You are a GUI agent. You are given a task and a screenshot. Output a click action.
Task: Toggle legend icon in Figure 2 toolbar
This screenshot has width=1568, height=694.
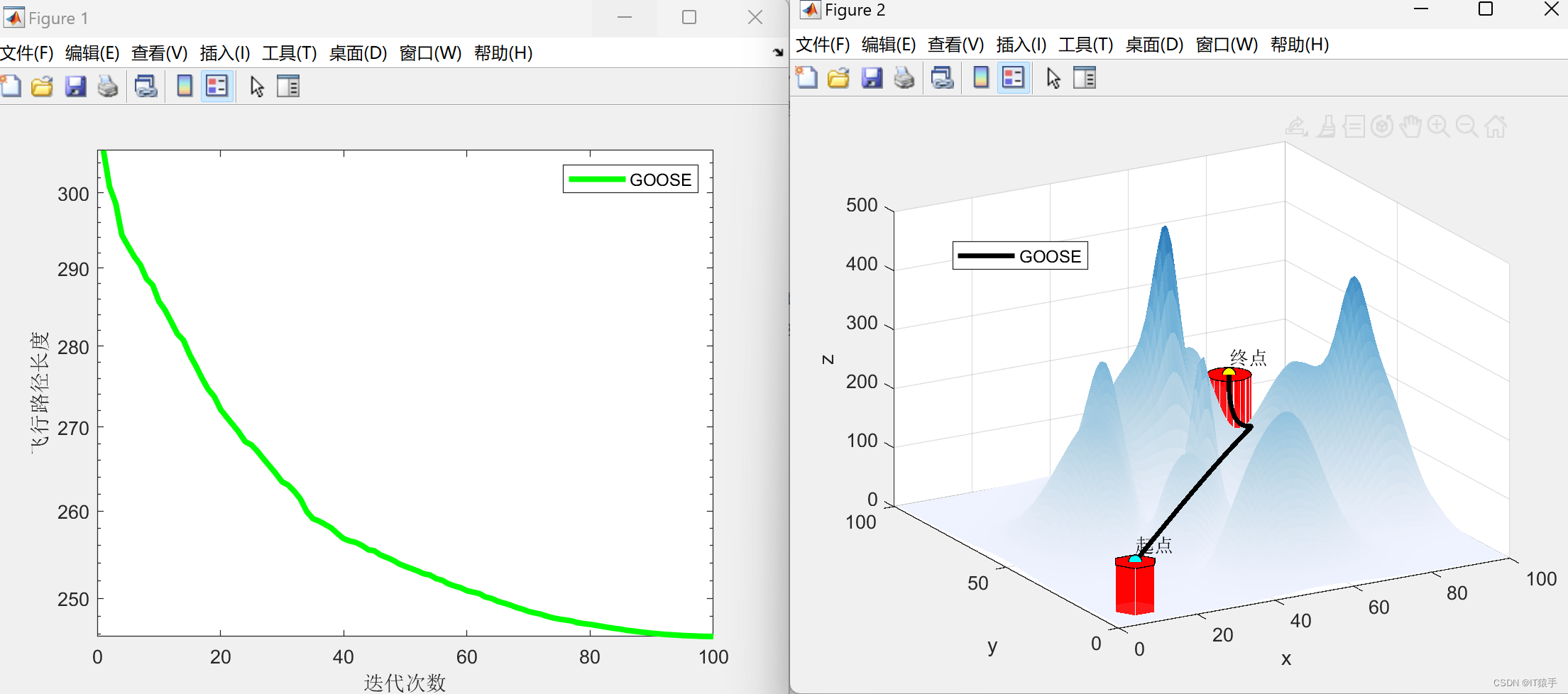[1014, 77]
